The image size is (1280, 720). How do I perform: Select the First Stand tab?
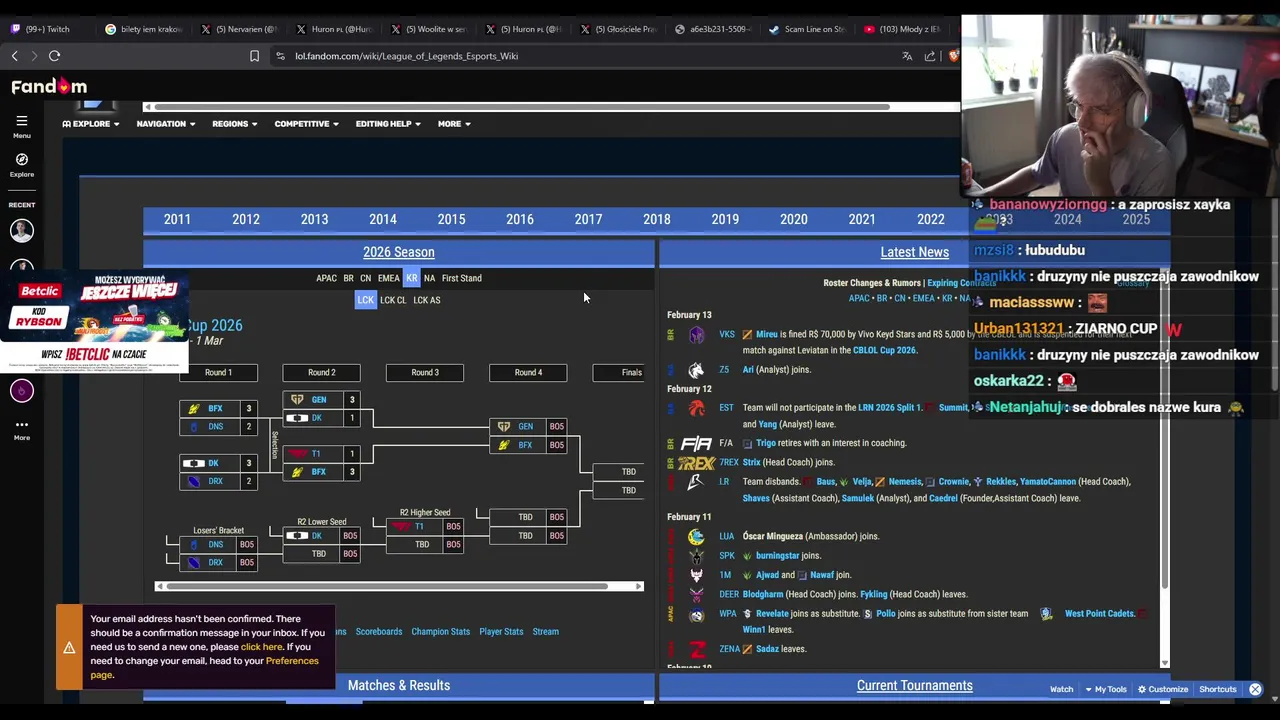point(461,278)
